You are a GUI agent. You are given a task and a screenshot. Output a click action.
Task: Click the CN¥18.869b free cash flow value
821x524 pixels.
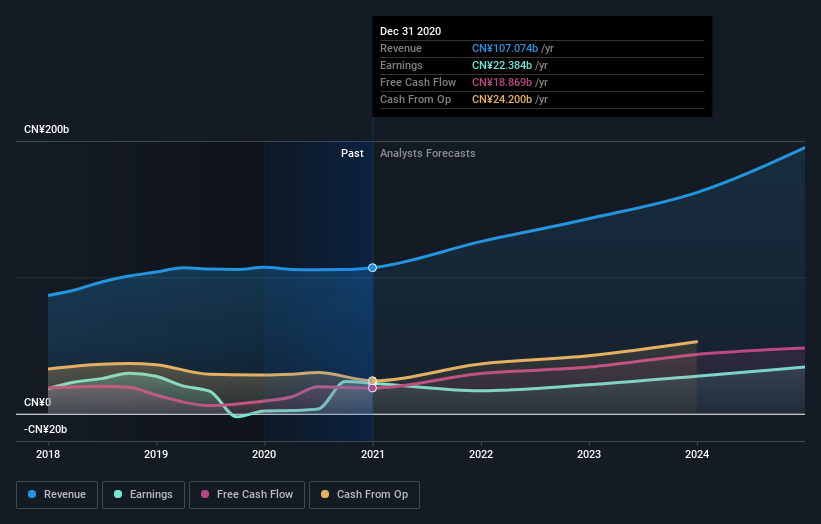pos(502,82)
